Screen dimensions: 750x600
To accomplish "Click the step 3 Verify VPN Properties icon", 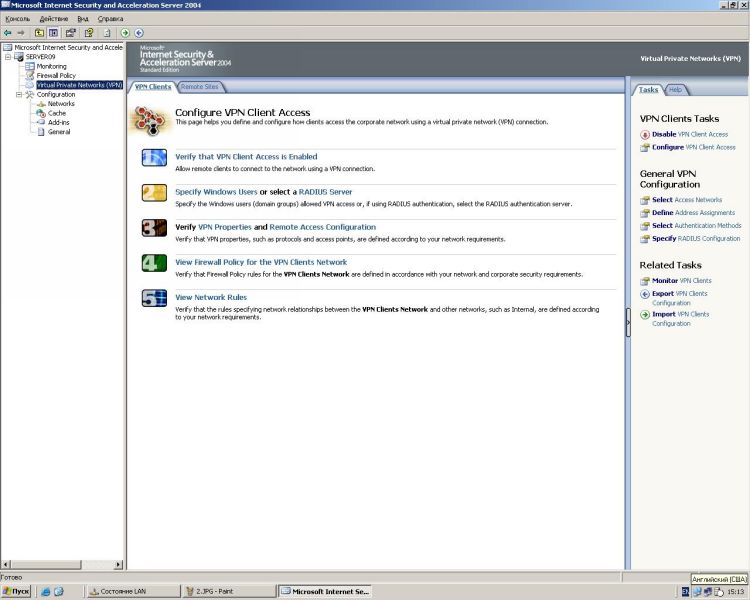I will (x=154, y=228).
